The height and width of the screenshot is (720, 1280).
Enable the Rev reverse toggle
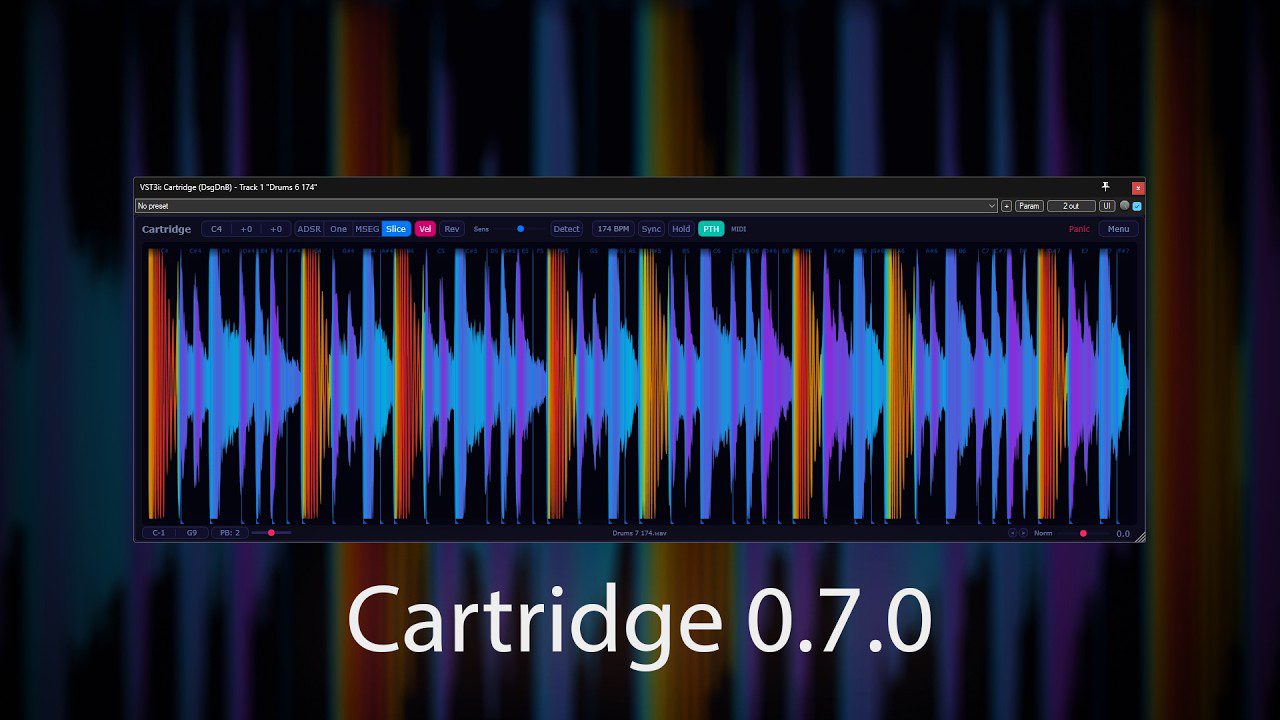[452, 229]
